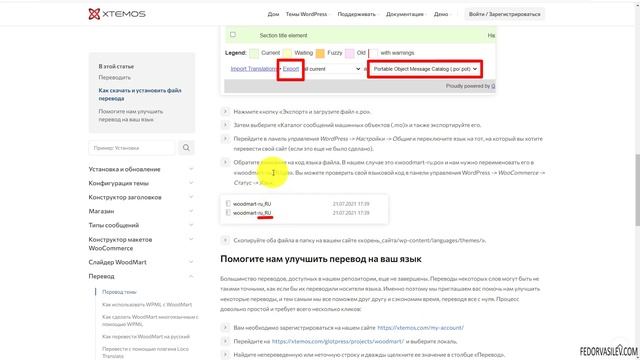
Task: Open Как сделать WoodMart многоязычным article
Action: [x=150, y=320]
